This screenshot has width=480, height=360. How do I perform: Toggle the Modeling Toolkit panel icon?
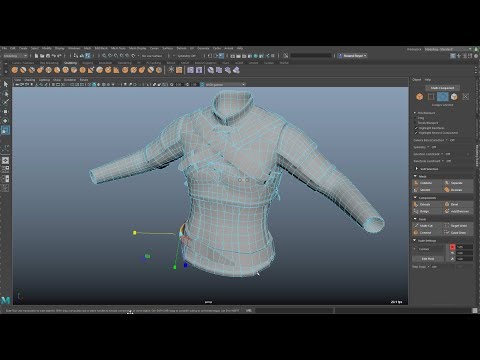pos(453,56)
